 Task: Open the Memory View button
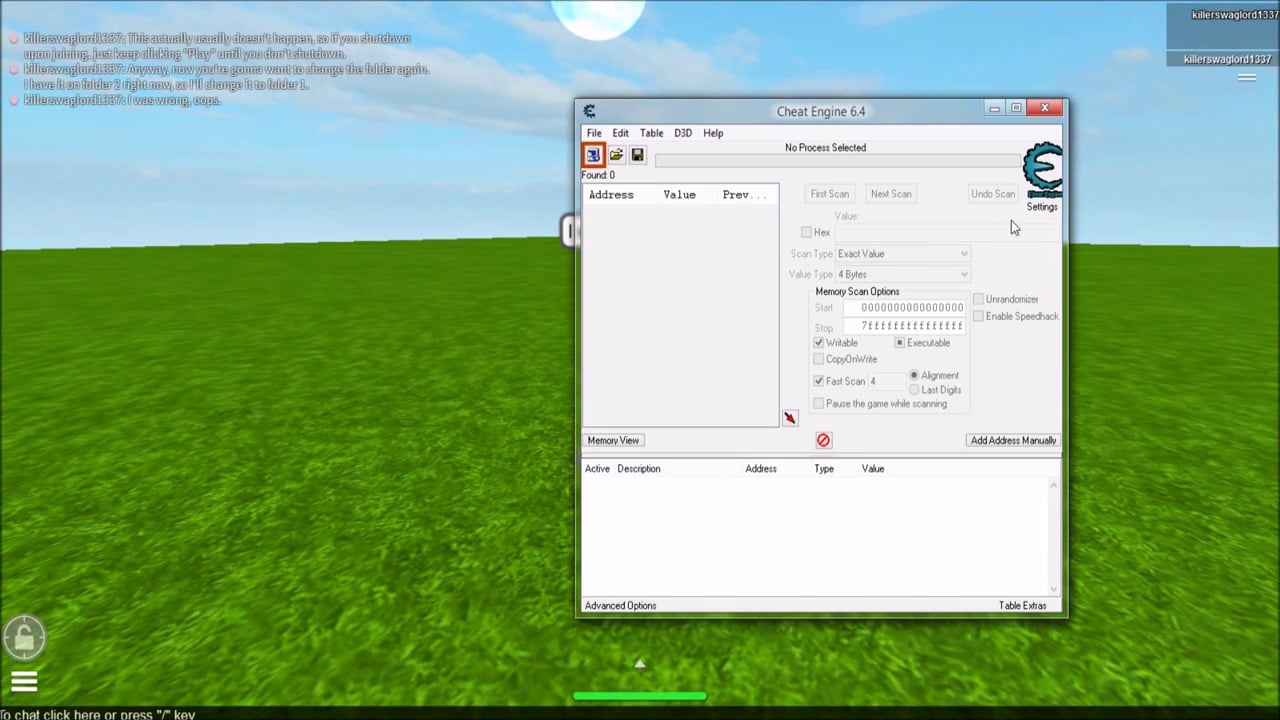tap(613, 440)
